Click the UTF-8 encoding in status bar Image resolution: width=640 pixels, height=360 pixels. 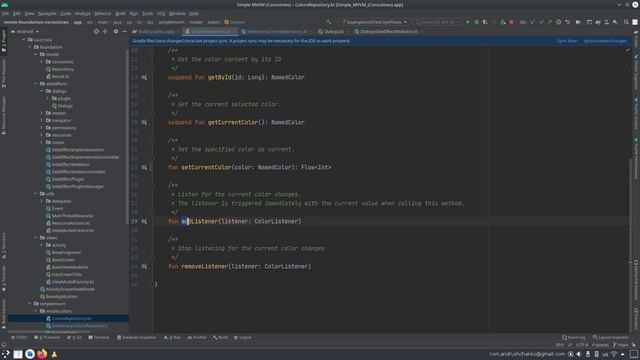(582, 345)
